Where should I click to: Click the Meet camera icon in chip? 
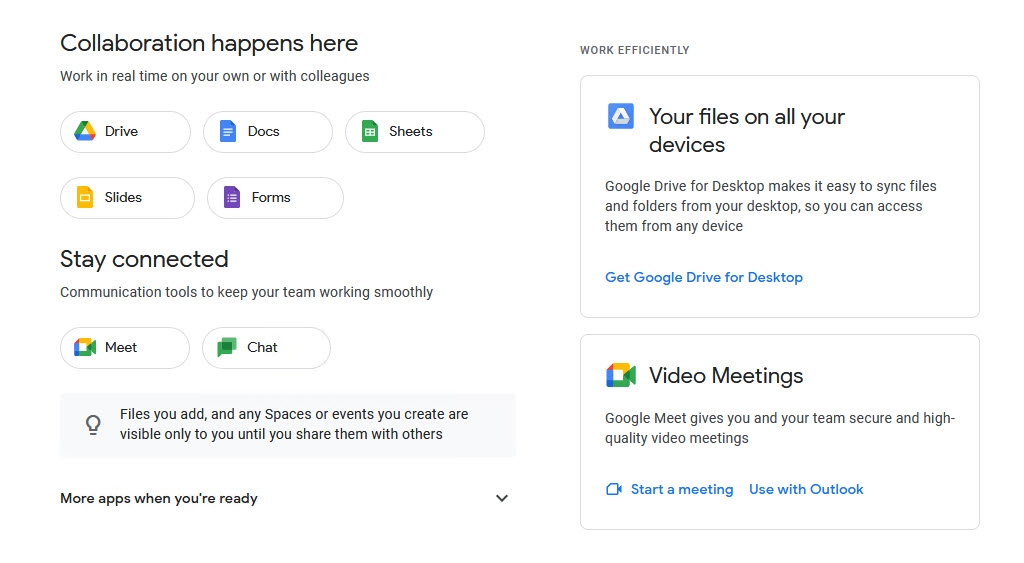(x=85, y=347)
